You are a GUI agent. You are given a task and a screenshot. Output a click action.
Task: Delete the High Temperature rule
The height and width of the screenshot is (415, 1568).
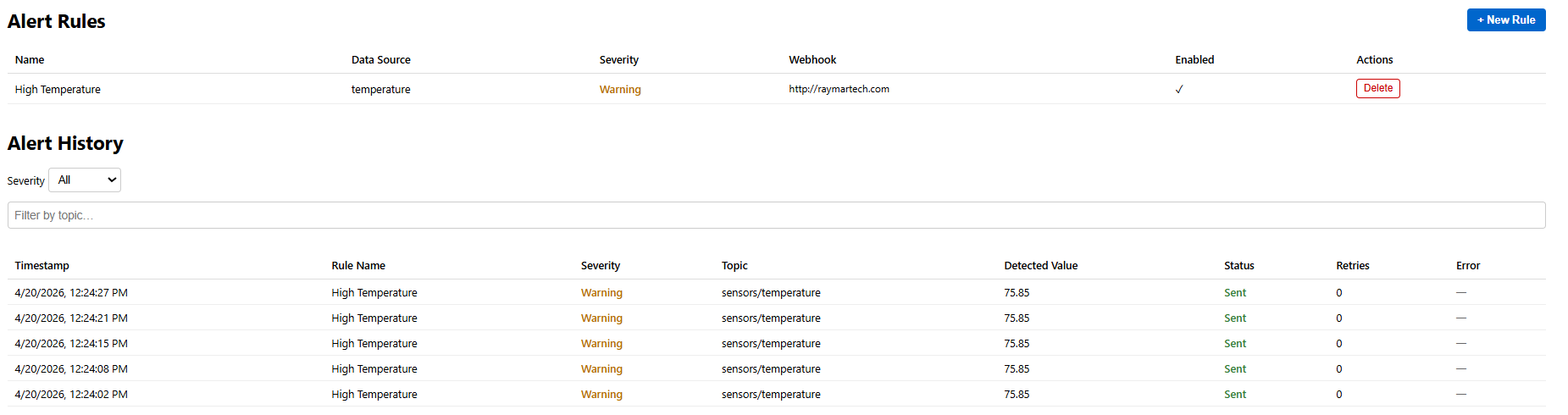click(1377, 88)
